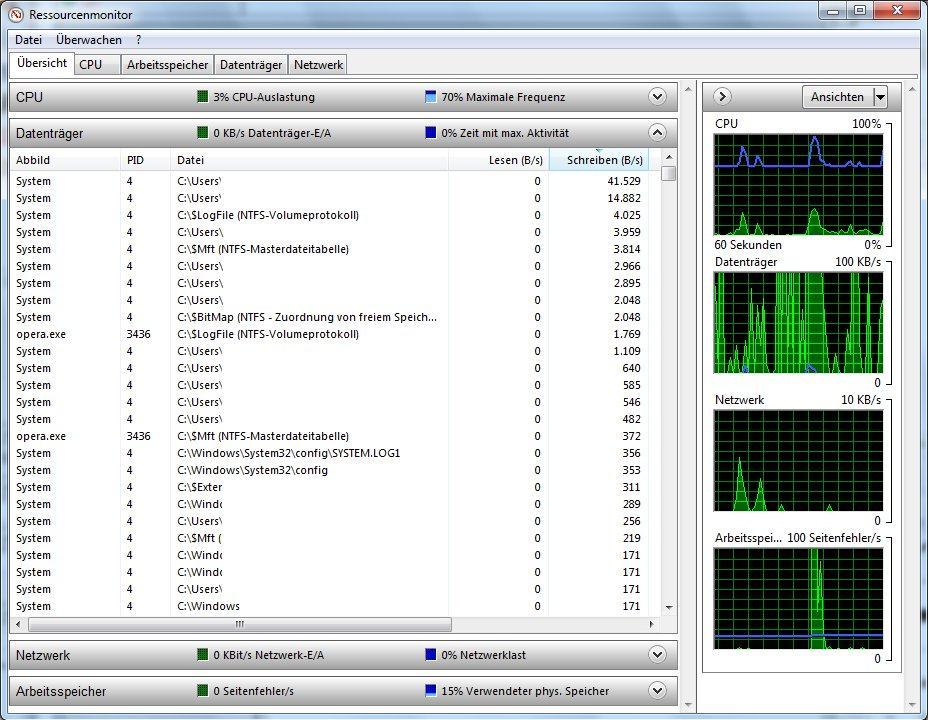Sort by the PID column header

[146, 160]
